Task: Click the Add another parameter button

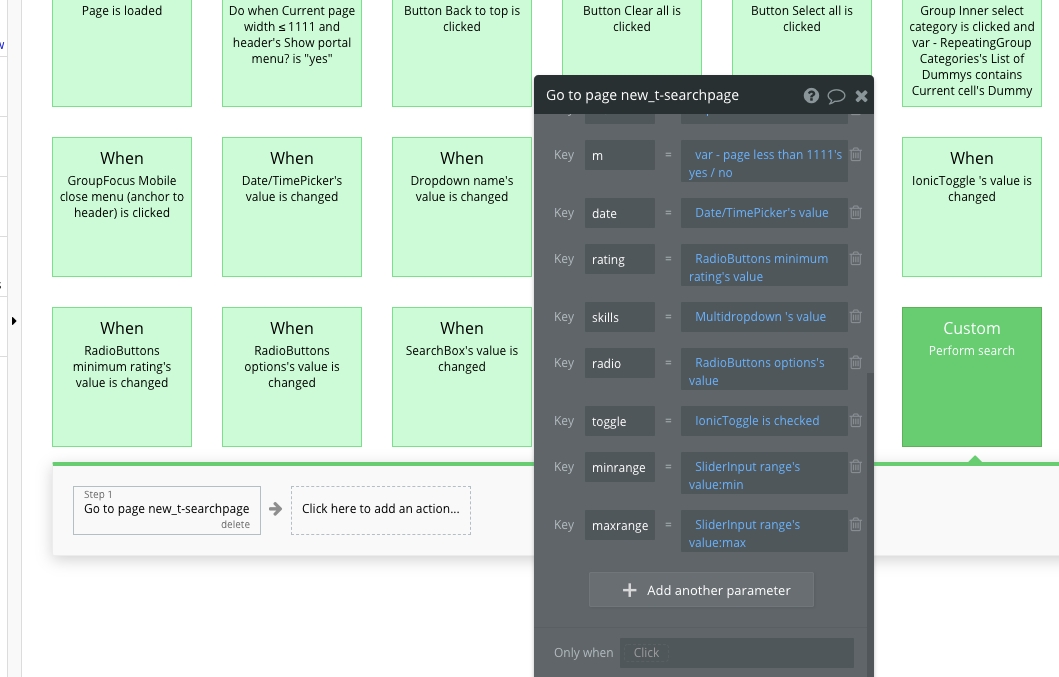Action: pos(701,590)
